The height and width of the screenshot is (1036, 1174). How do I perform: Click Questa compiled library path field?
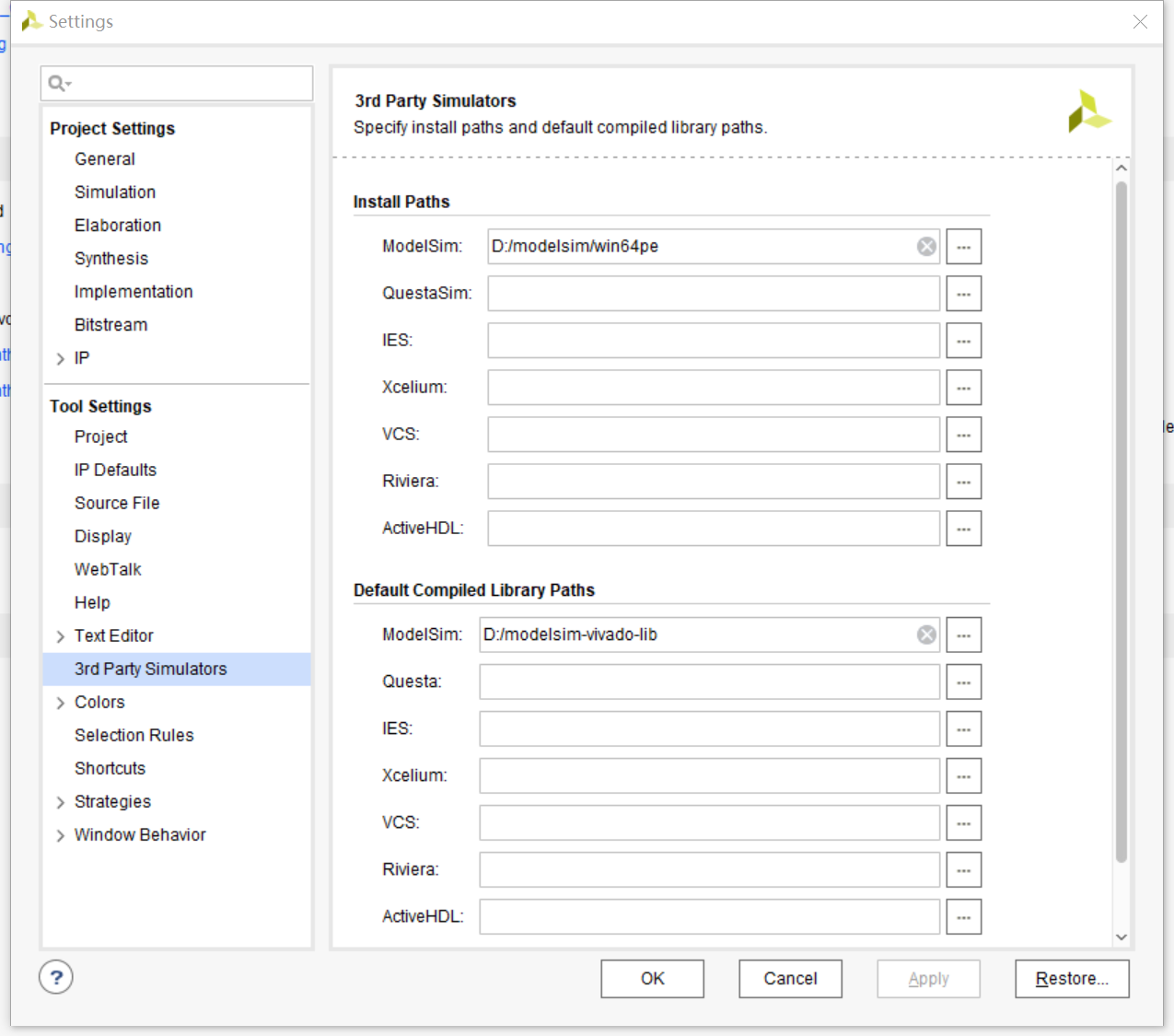pos(710,682)
